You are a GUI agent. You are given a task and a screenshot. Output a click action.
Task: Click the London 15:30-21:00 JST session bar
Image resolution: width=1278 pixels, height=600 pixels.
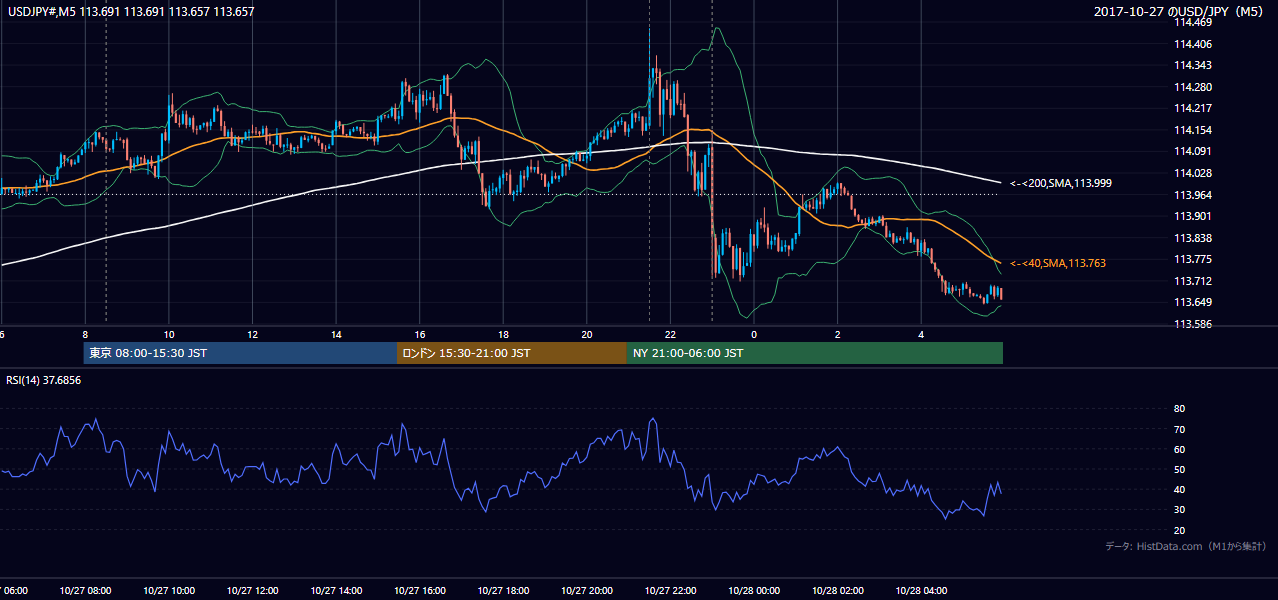(x=512, y=353)
